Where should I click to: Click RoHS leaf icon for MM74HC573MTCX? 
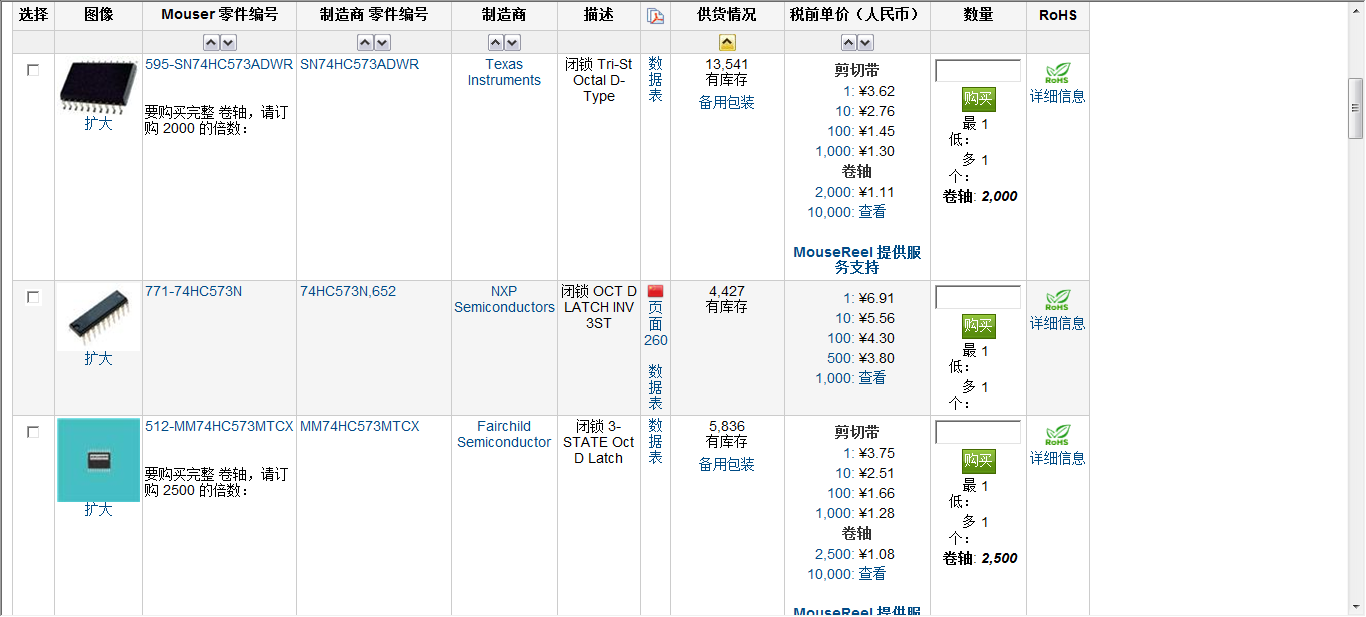click(x=1057, y=436)
